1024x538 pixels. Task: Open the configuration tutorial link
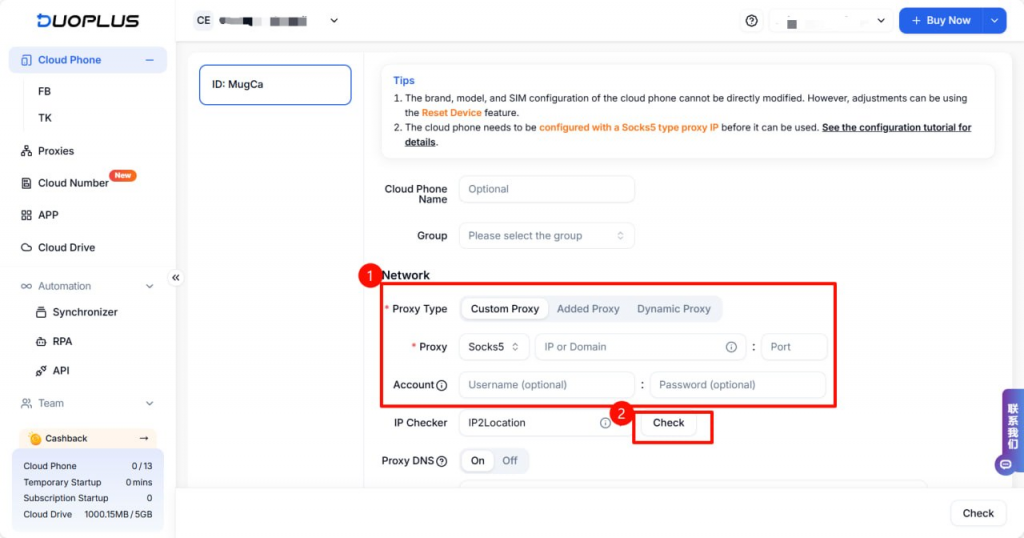(x=895, y=128)
